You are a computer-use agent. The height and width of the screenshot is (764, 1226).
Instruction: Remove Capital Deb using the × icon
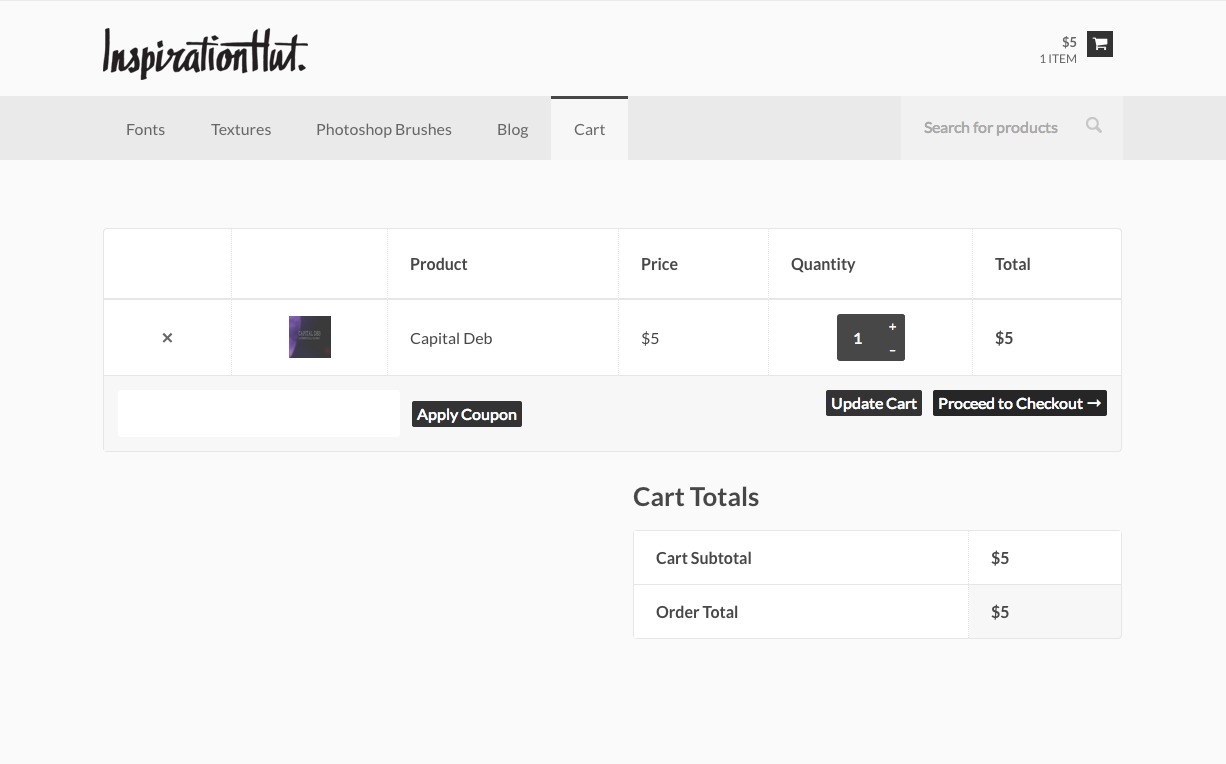pos(167,338)
